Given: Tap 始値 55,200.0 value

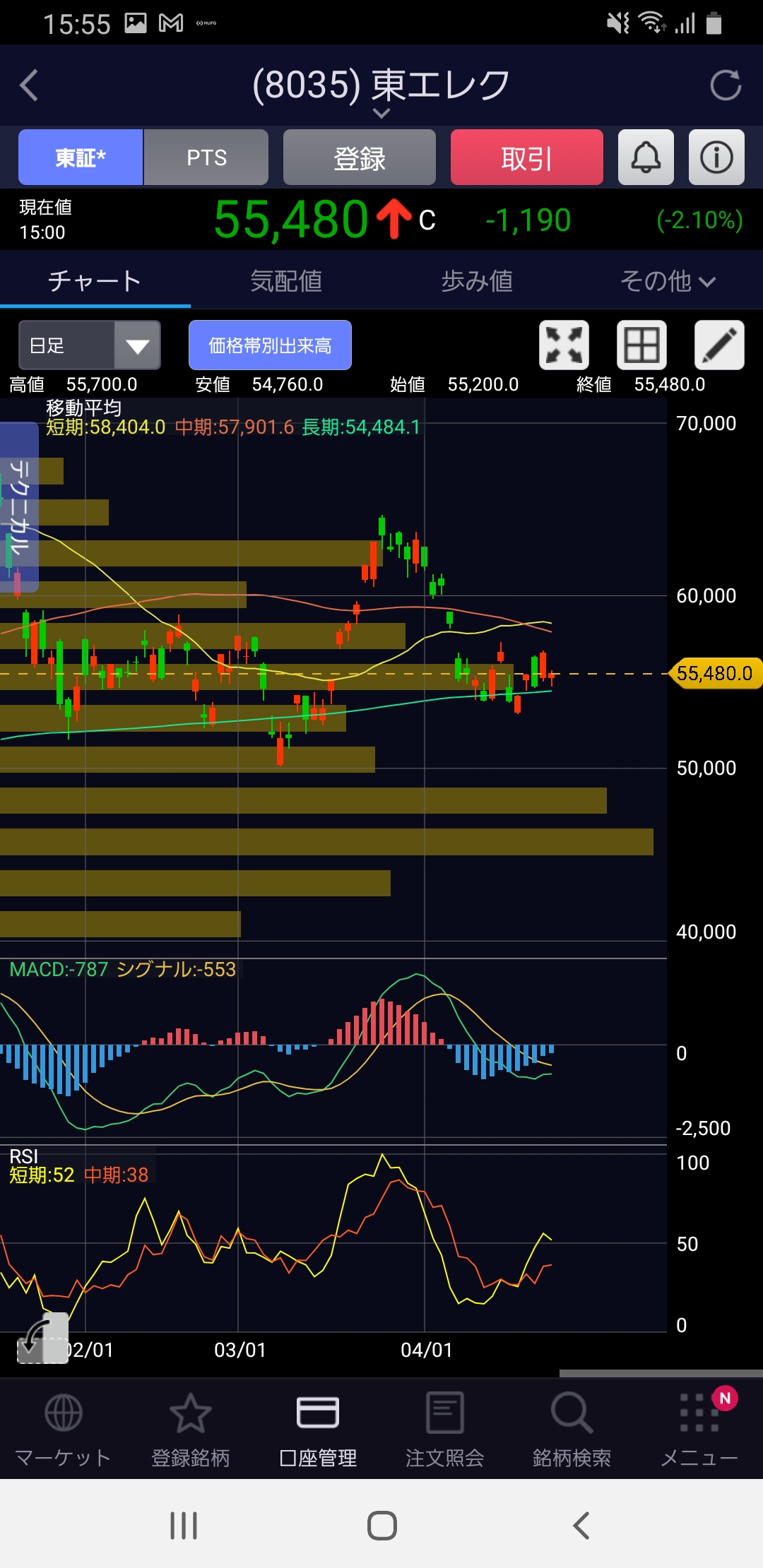Looking at the screenshot, I should click(x=483, y=384).
